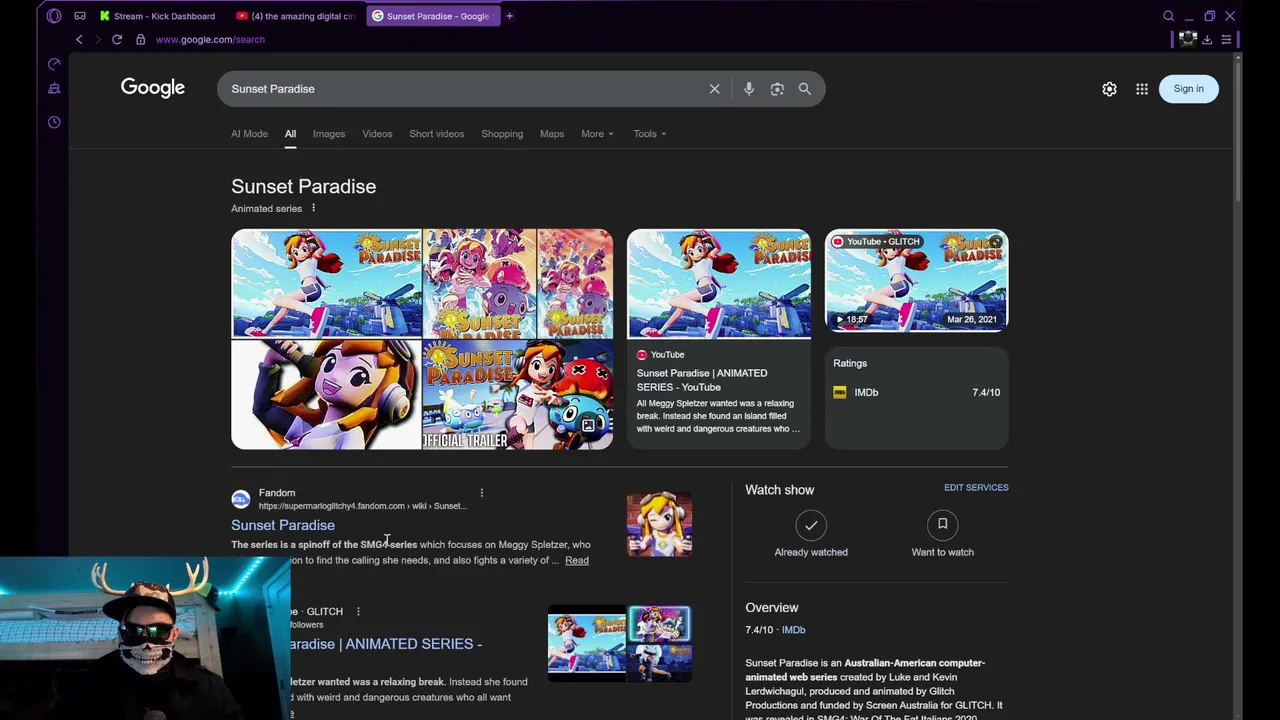The width and height of the screenshot is (1280, 720).
Task: Click the page vertical scrollbar
Action: [1238, 130]
